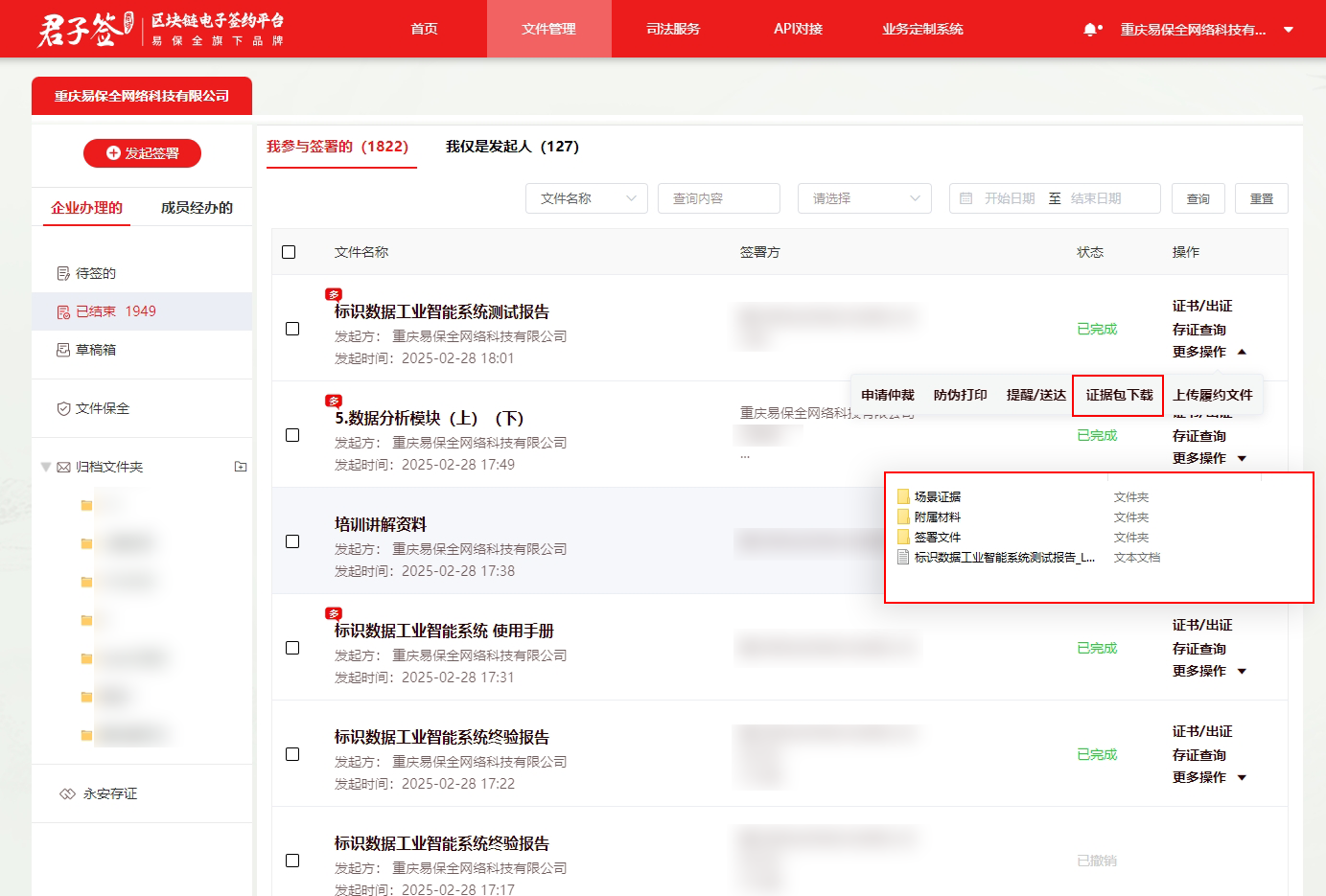The height and width of the screenshot is (896, 1326).
Task: Click the new archive folder icon
Action: click(x=241, y=467)
